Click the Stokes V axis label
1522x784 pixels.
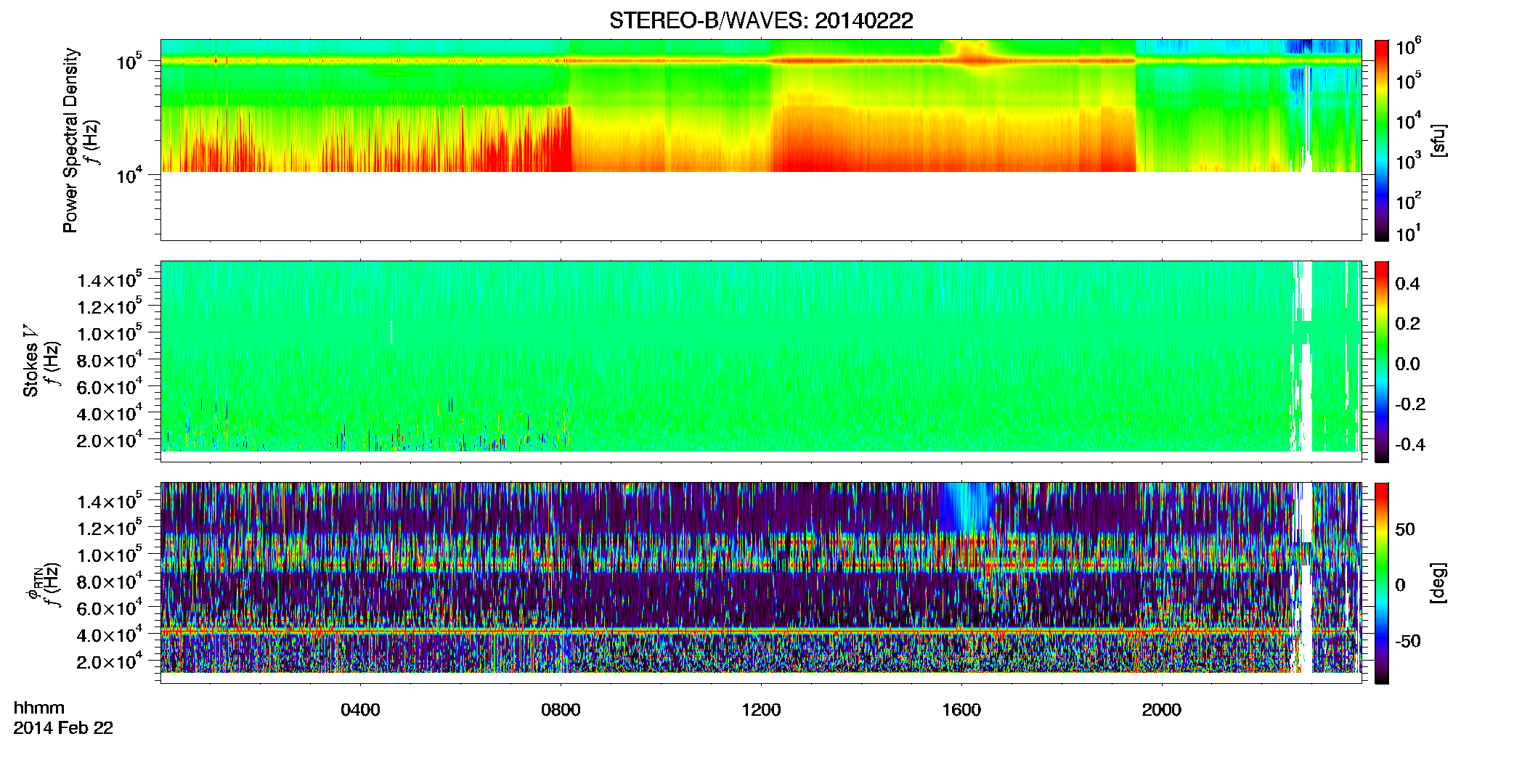pos(31,361)
